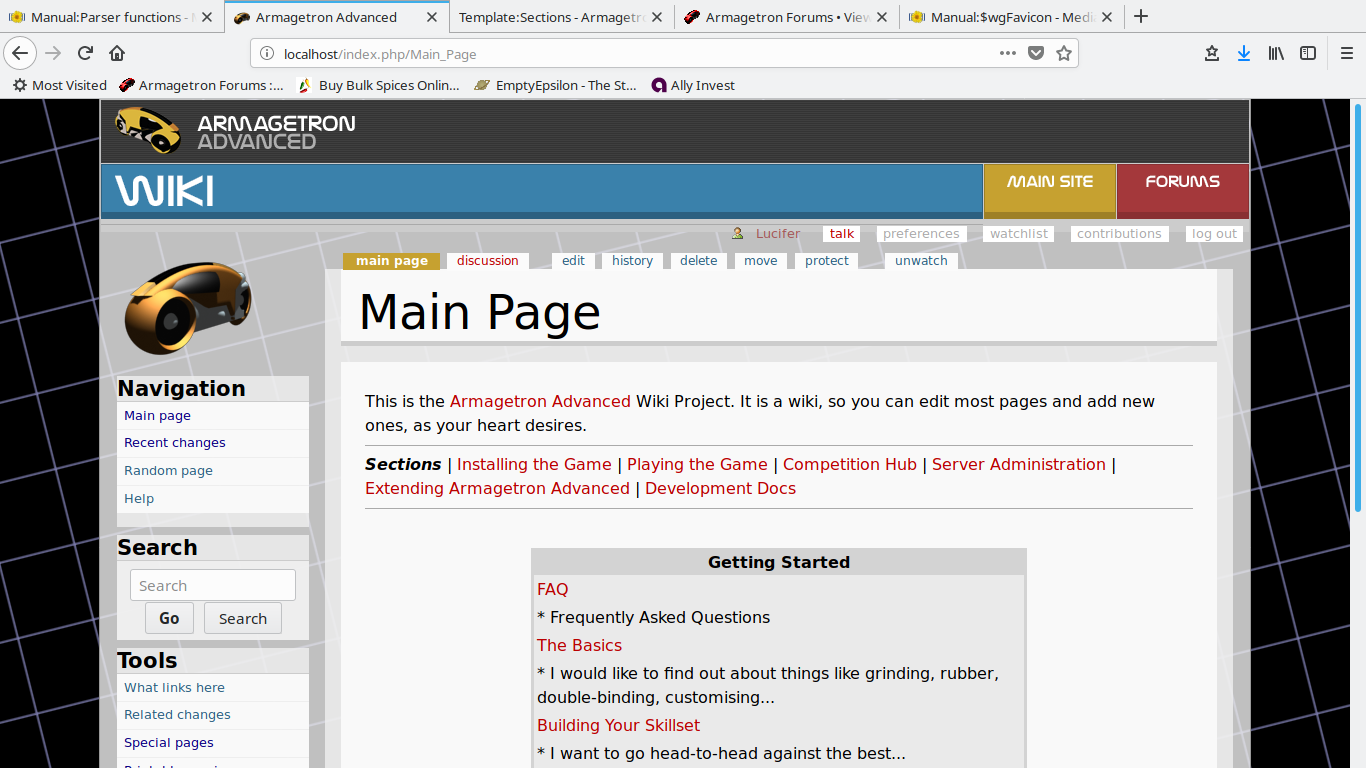1366x768 pixels.
Task: Click the page vertical scrollbar
Action: click(x=1357, y=400)
